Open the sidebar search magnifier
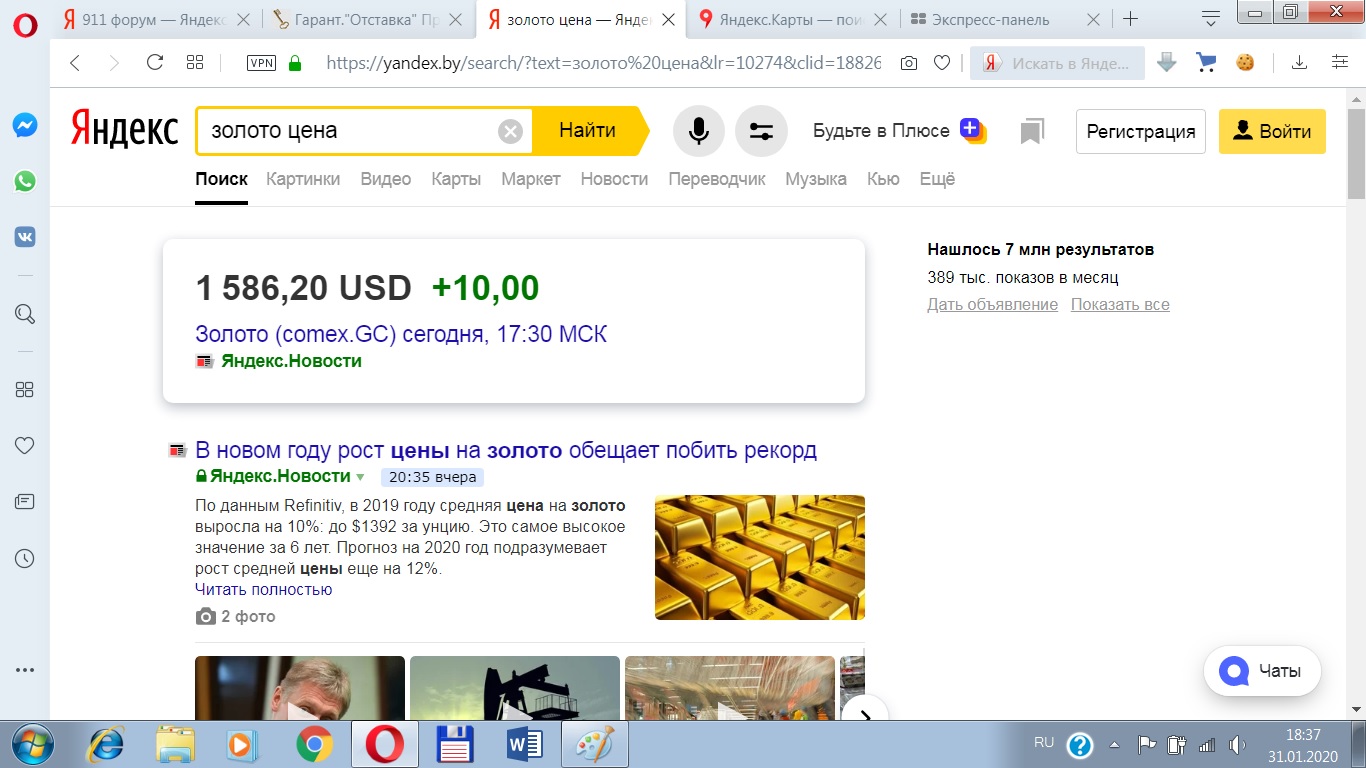1366x768 pixels. (x=25, y=314)
